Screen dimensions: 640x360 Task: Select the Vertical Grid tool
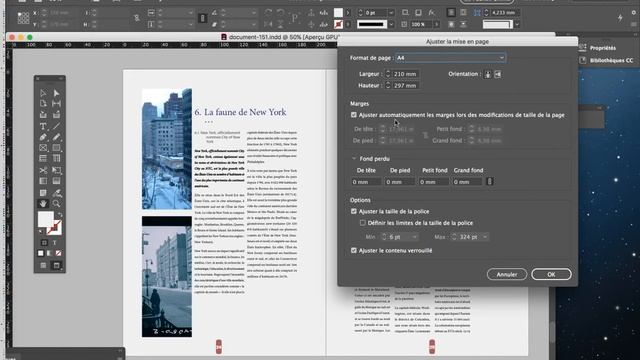pyautogui.click(x=56, y=158)
